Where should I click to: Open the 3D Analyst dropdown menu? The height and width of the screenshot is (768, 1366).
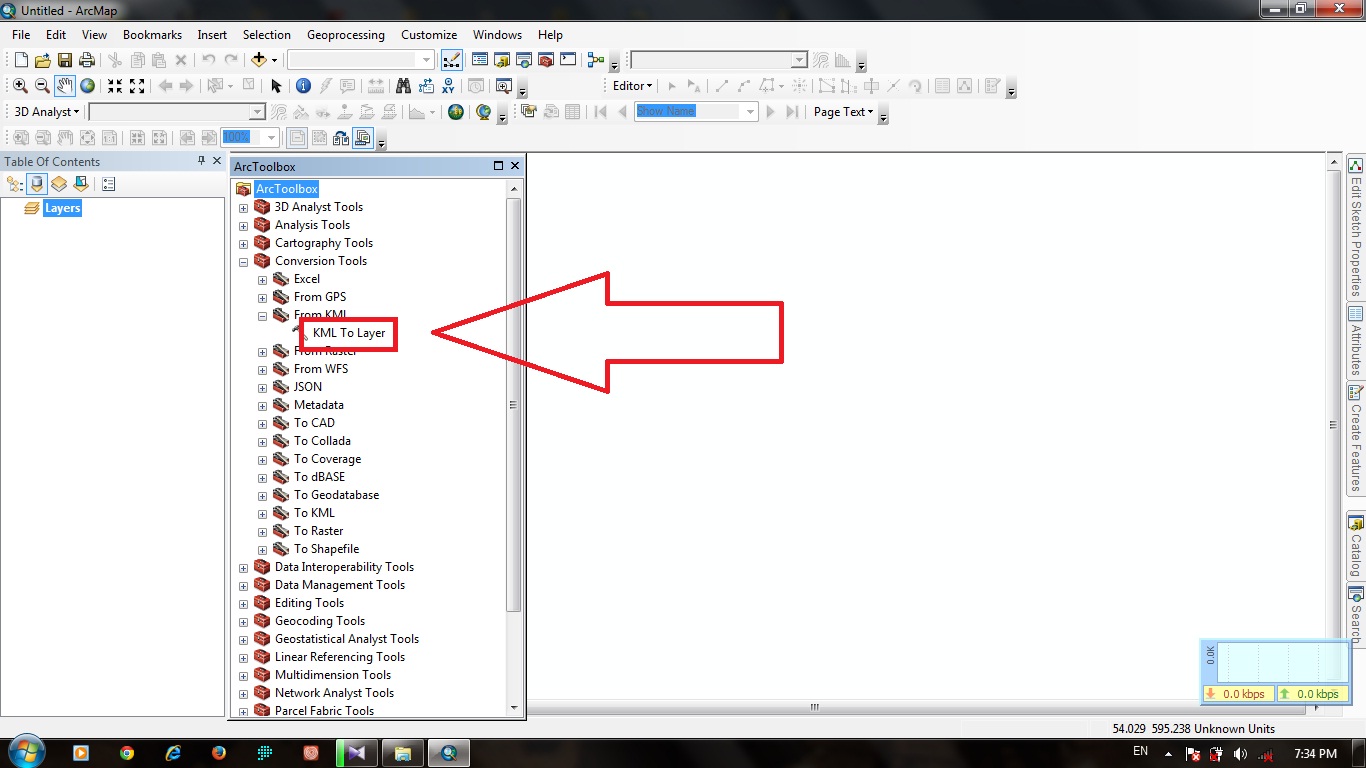46,112
